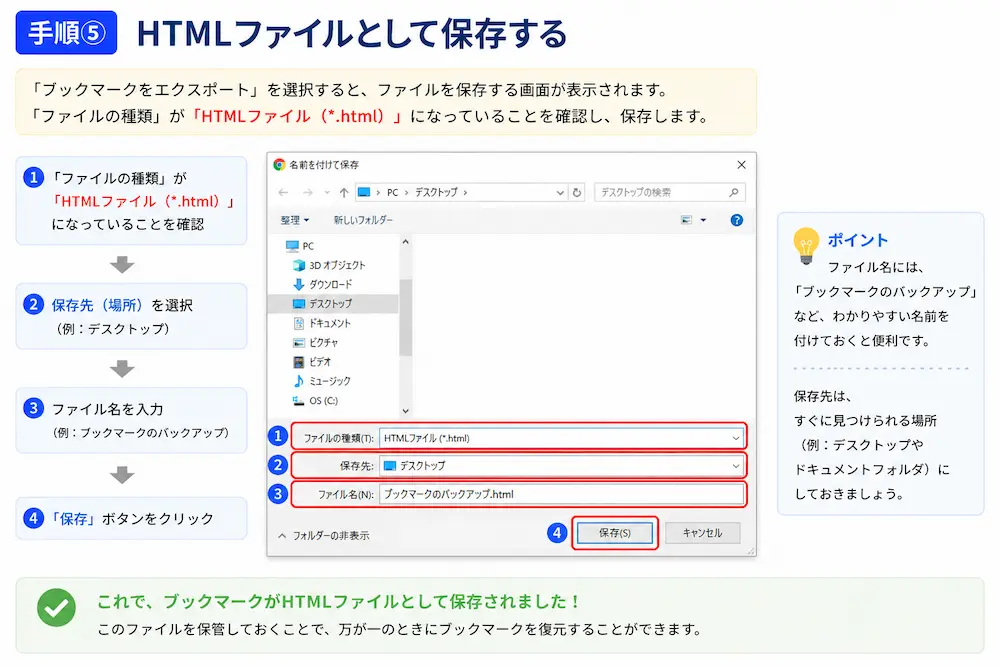The image size is (1000, 667).
Task: Go up one folder level arrow
Action: click(344, 192)
